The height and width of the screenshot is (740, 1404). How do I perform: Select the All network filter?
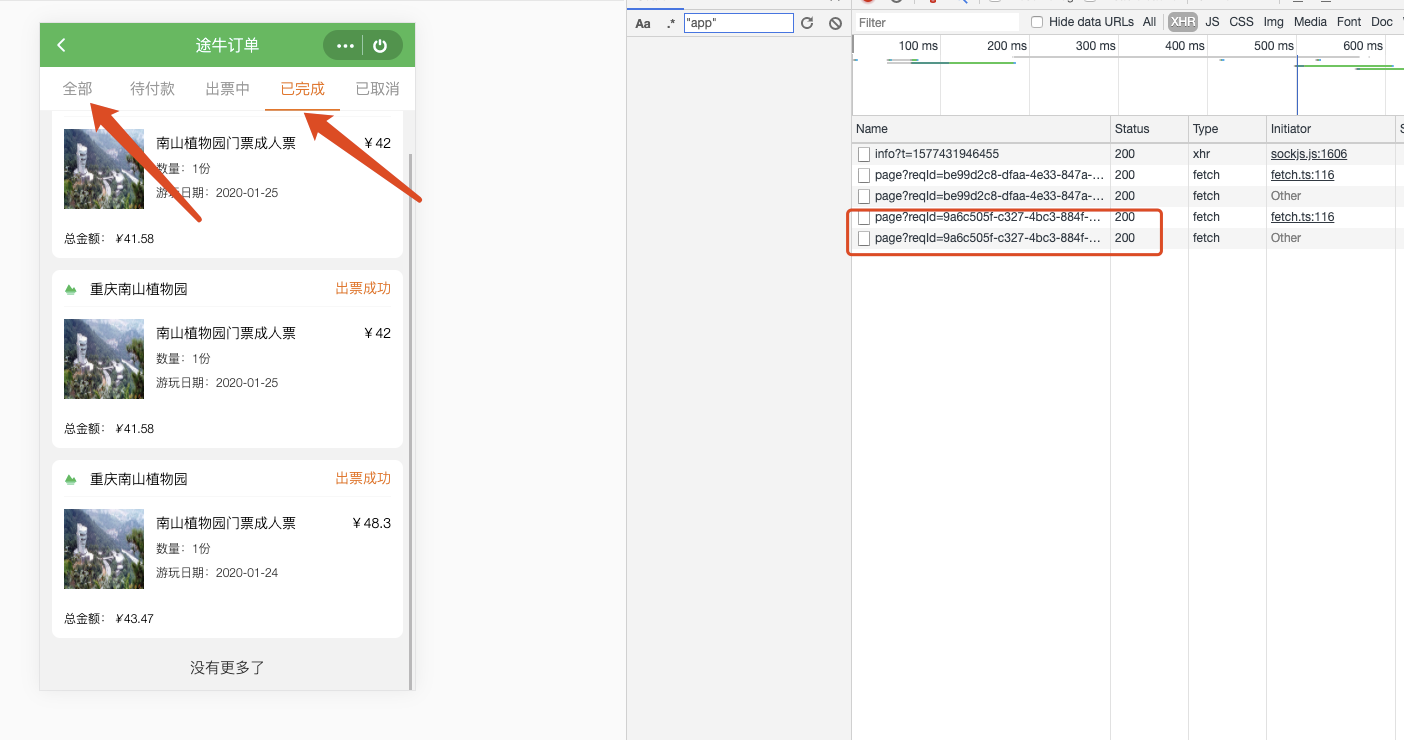1150,22
